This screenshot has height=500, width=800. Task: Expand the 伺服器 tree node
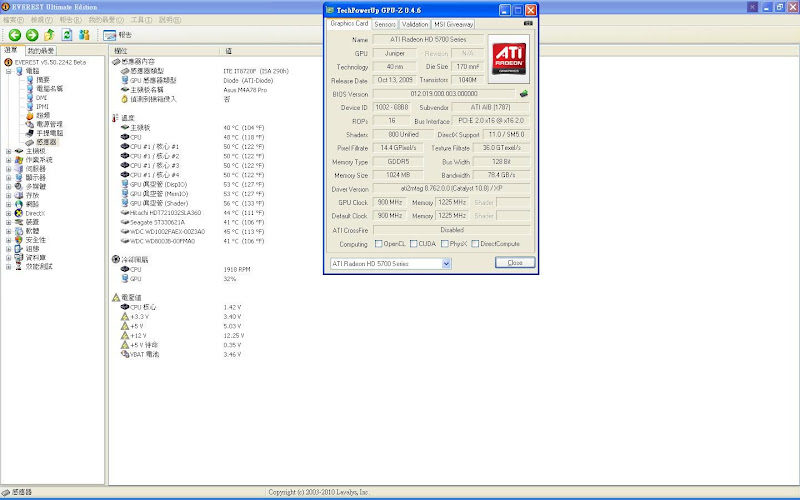pyautogui.click(x=9, y=169)
